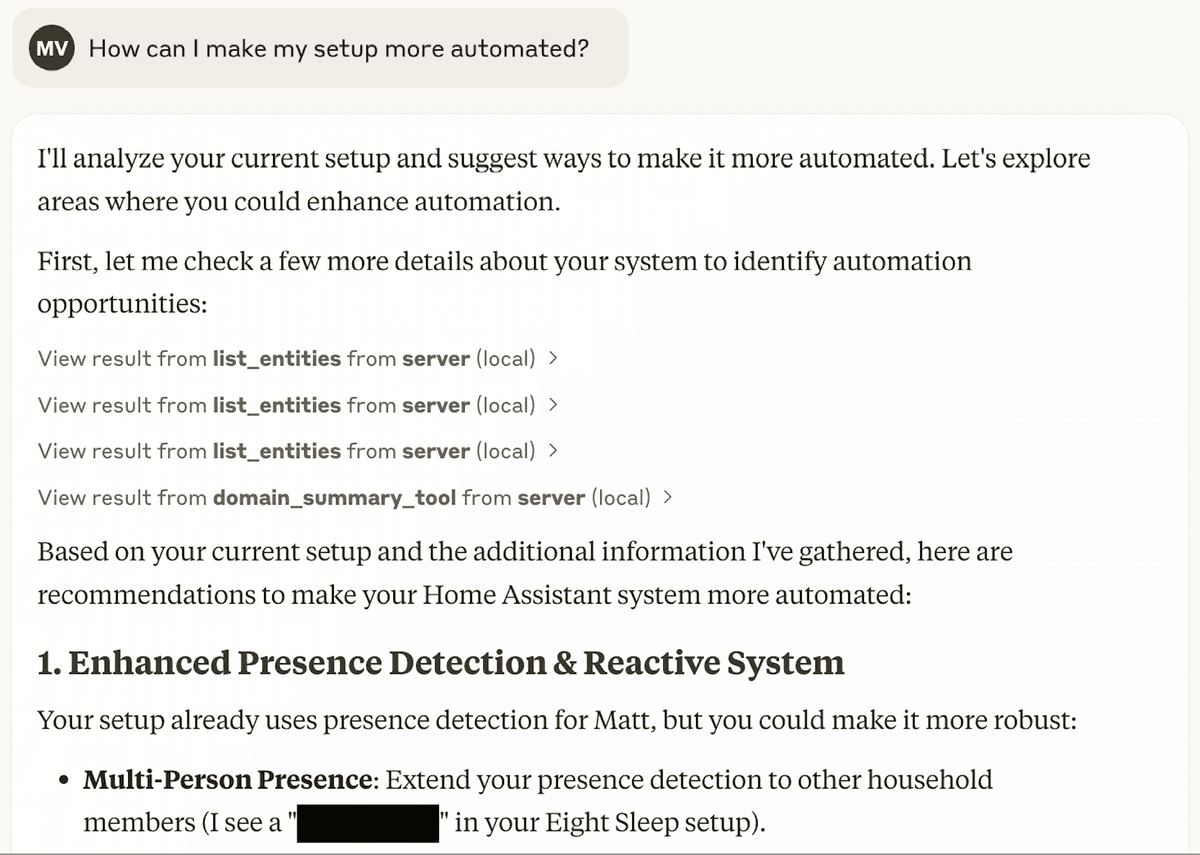This screenshot has height=855, width=1200.
Task: Open the first list_entities server result
Action: [297, 359]
